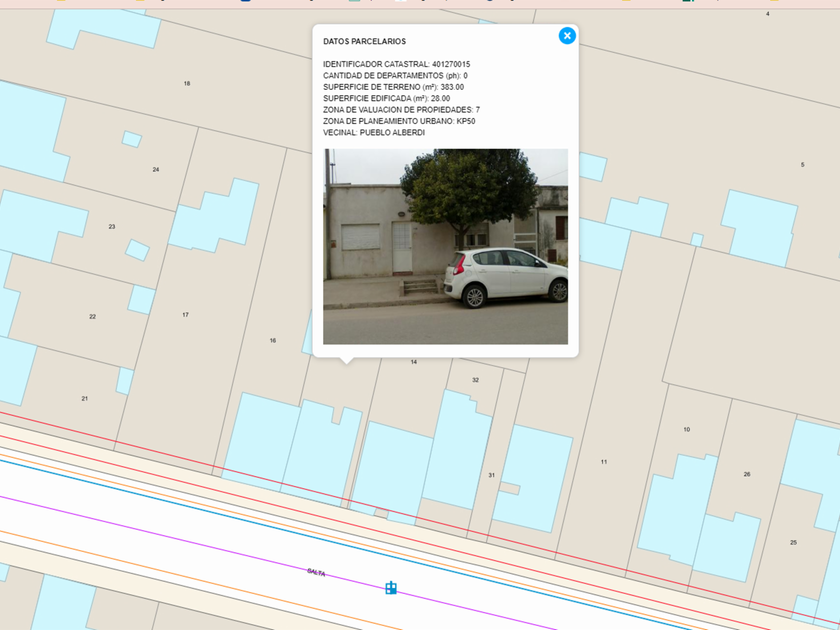
Task: Click the Vecinal: Pueblo Alberdi line
Action: [x=373, y=132]
